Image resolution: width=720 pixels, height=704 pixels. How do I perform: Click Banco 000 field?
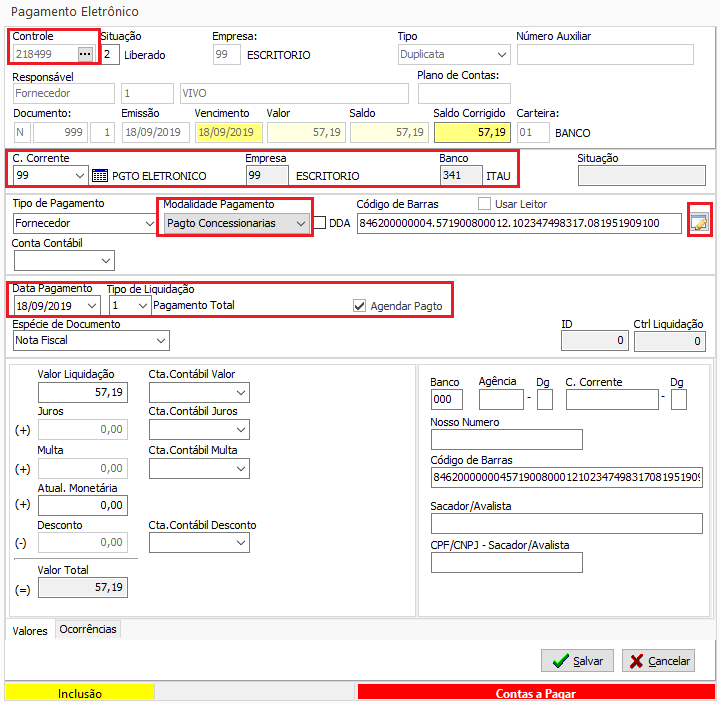pyautogui.click(x=446, y=399)
